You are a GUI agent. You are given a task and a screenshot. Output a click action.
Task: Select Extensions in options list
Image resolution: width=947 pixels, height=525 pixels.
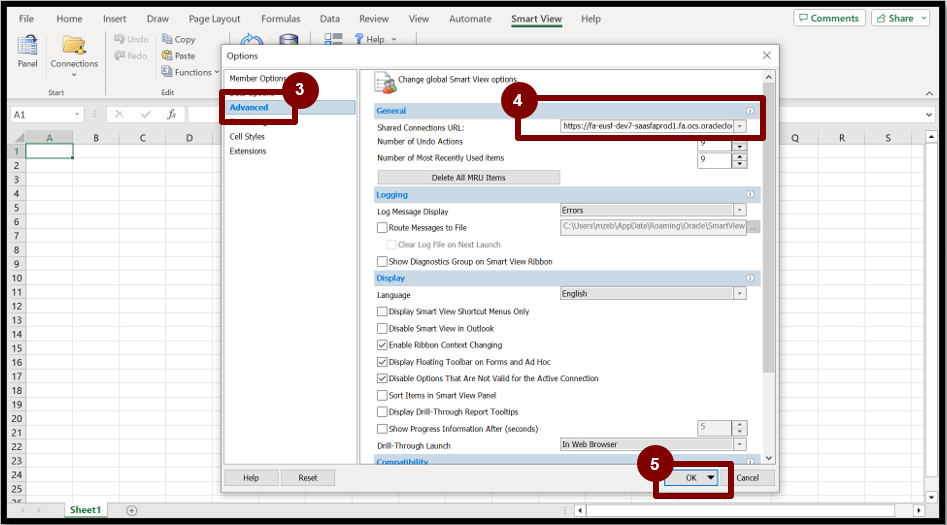pos(247,151)
